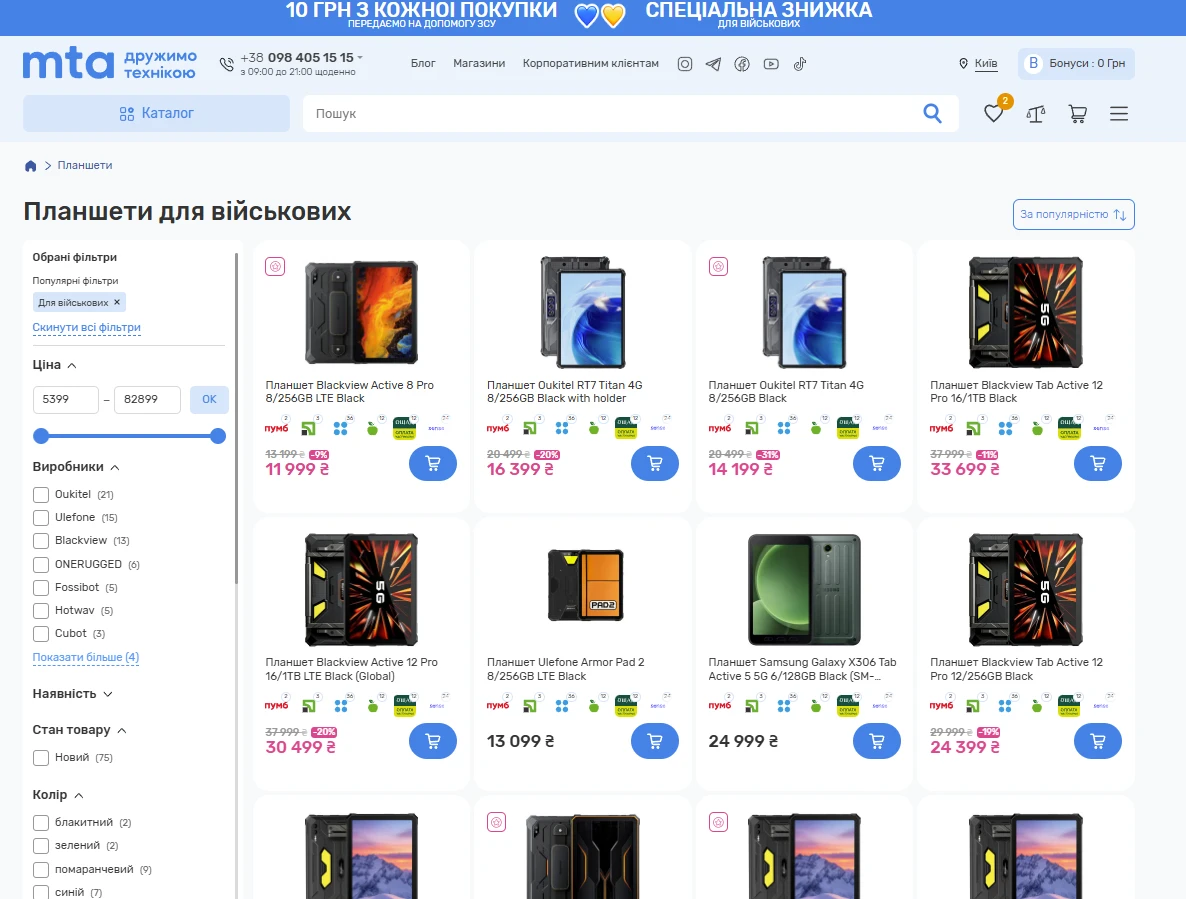Image resolution: width=1186 pixels, height=899 pixels.
Task: Open the 'За популярністю' sort dropdown
Action: [x=1073, y=215]
